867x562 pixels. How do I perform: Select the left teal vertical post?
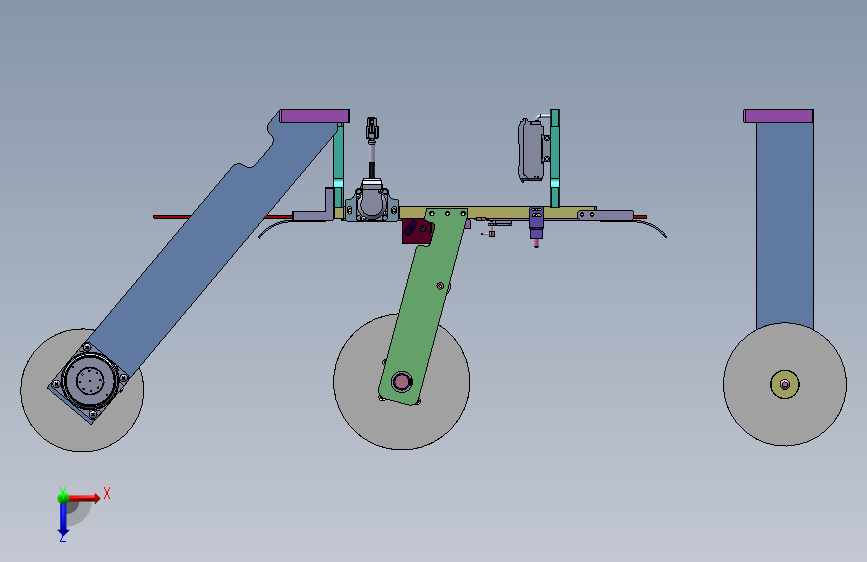pos(338,166)
